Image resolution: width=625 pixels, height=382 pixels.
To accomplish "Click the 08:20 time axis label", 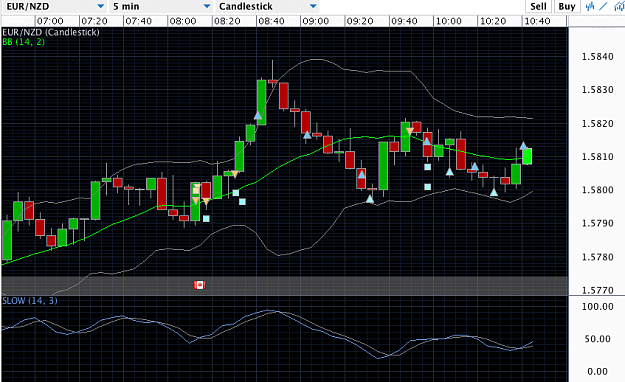I will (227, 21).
